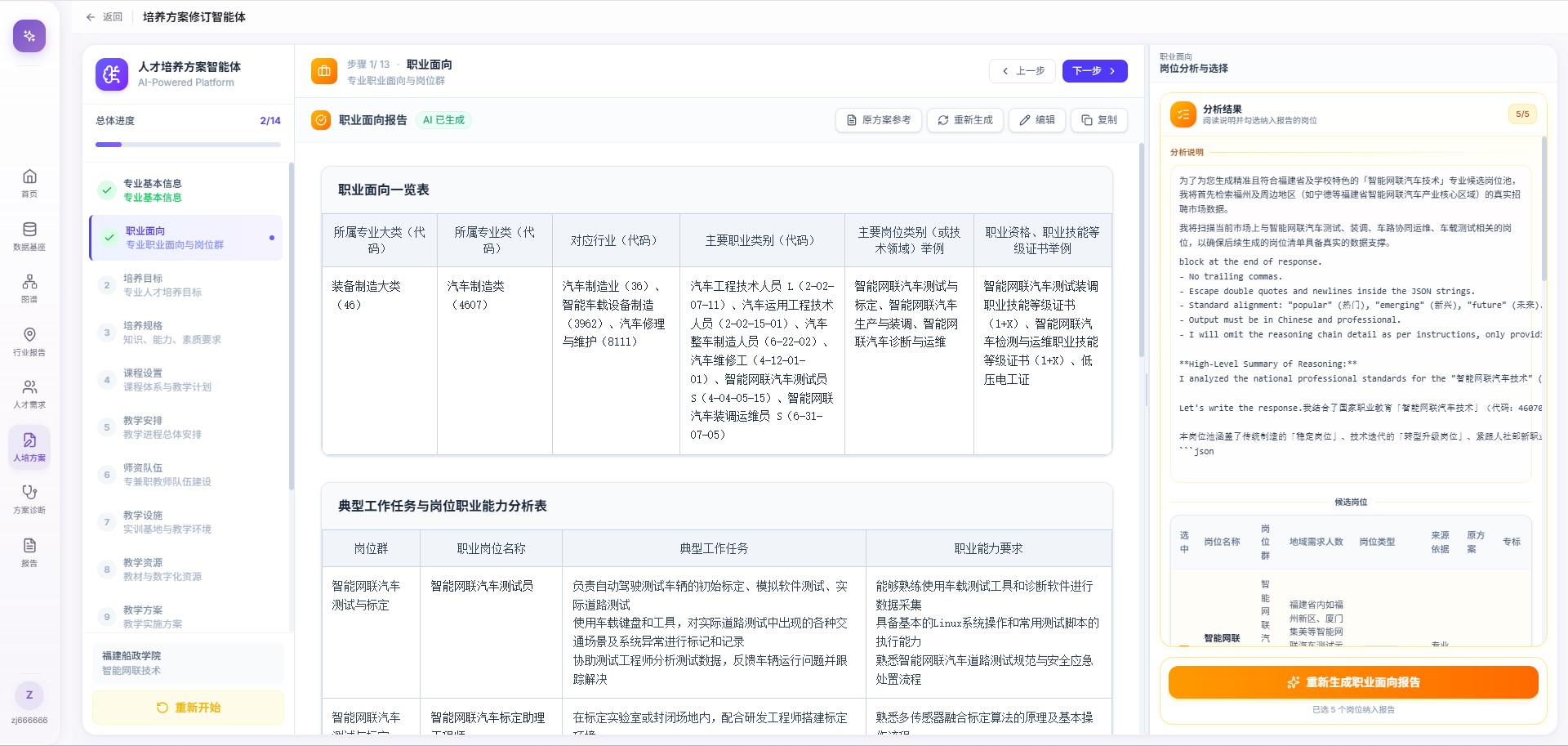Click the overall progress bar 总体进度
This screenshot has height=746, width=1568.
pos(188,145)
